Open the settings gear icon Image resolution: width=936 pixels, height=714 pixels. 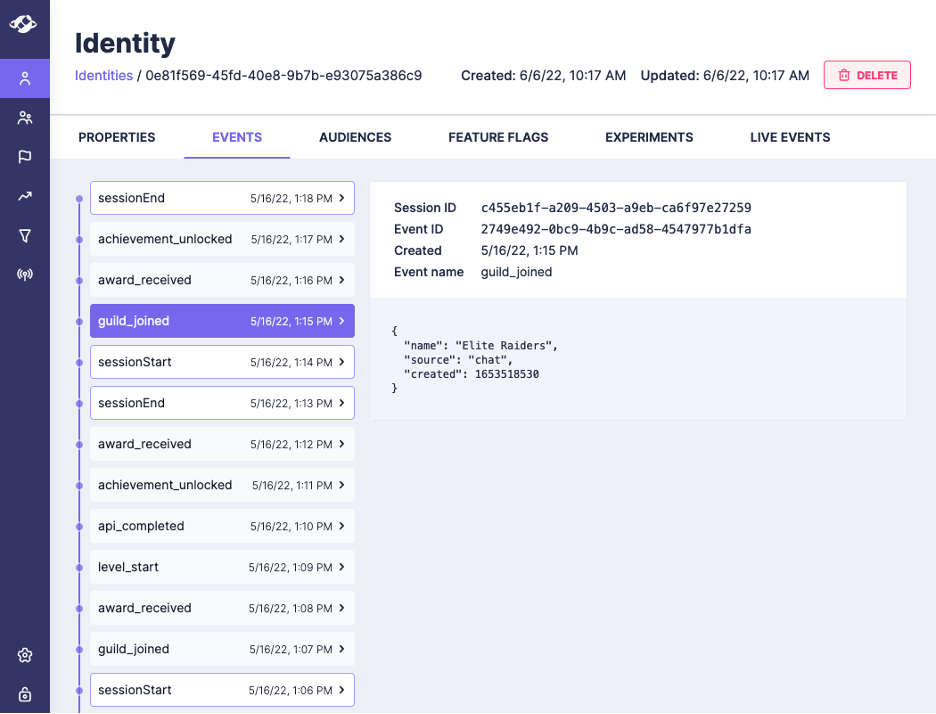[x=25, y=655]
